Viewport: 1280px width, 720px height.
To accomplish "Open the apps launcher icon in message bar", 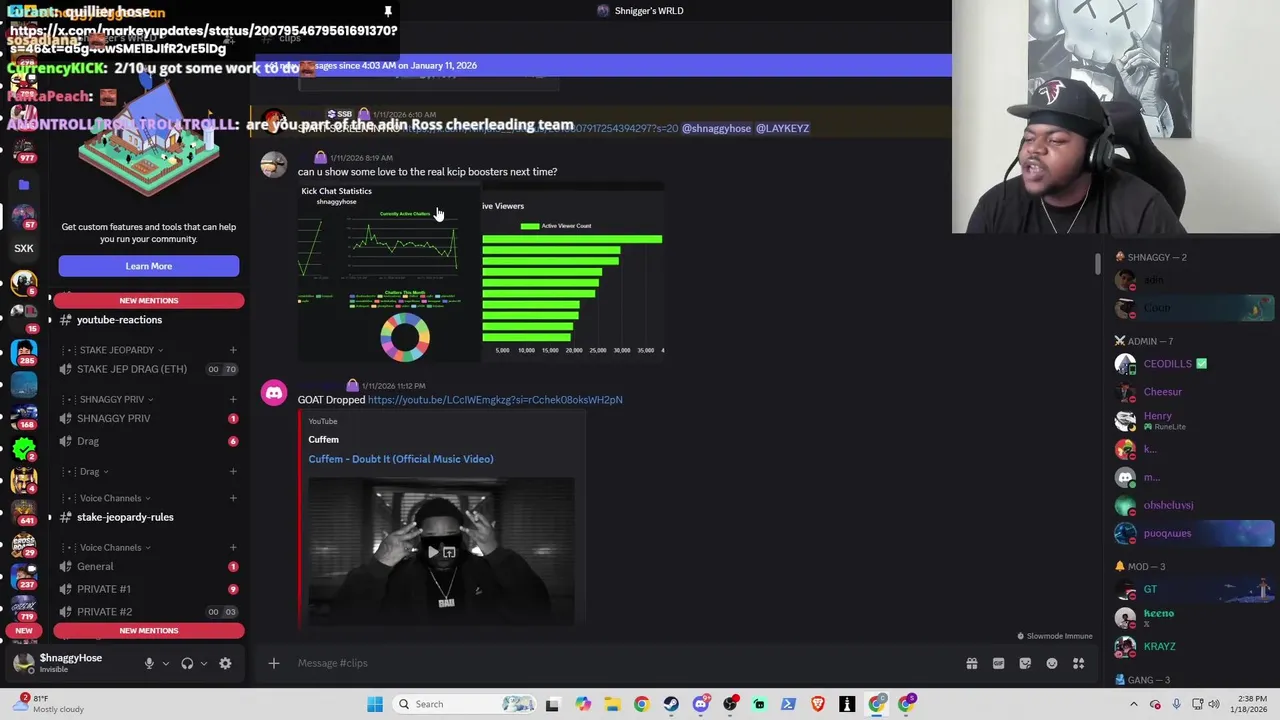I will 1079,663.
